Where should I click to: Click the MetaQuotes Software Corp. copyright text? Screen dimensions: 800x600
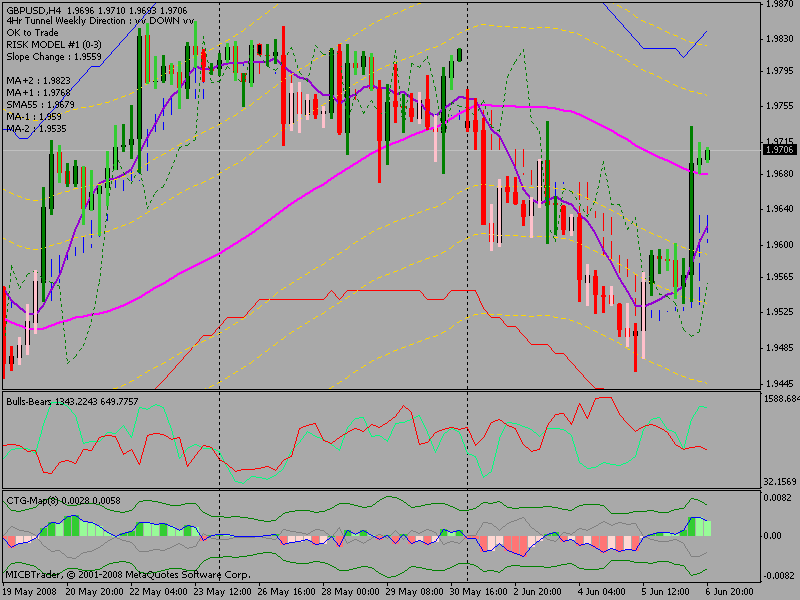128,575
